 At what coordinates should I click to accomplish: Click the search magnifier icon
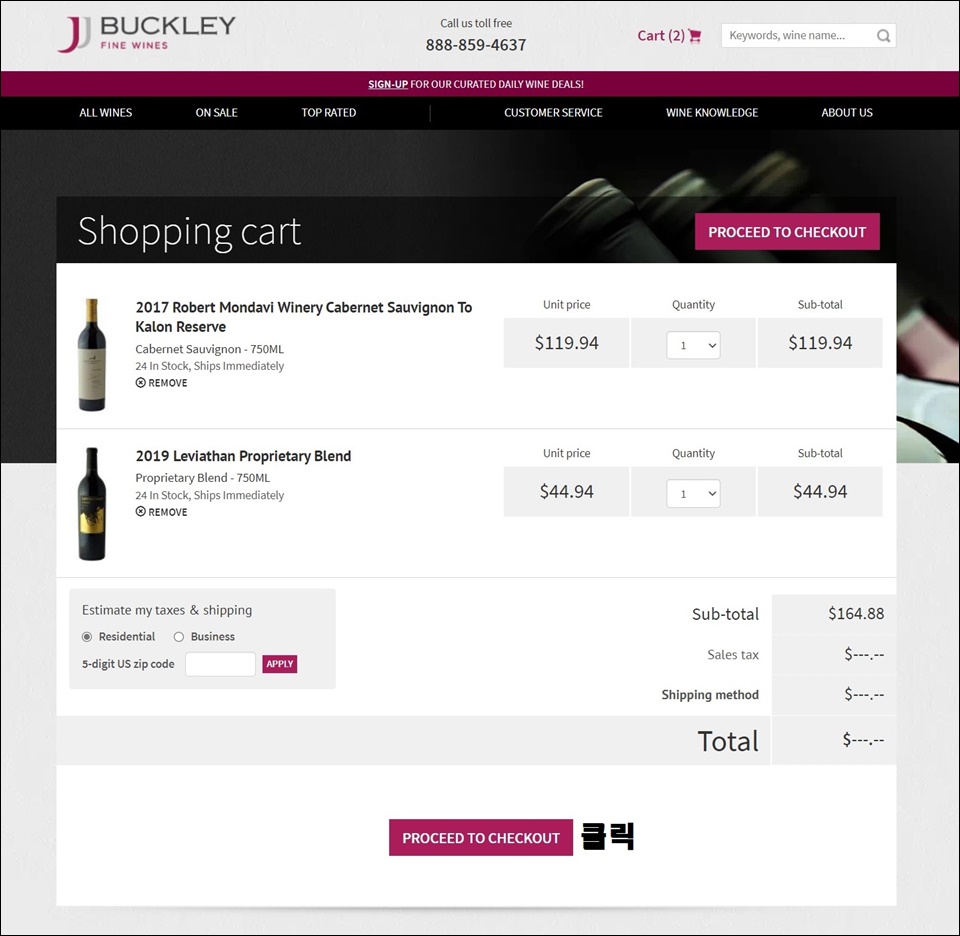(883, 36)
